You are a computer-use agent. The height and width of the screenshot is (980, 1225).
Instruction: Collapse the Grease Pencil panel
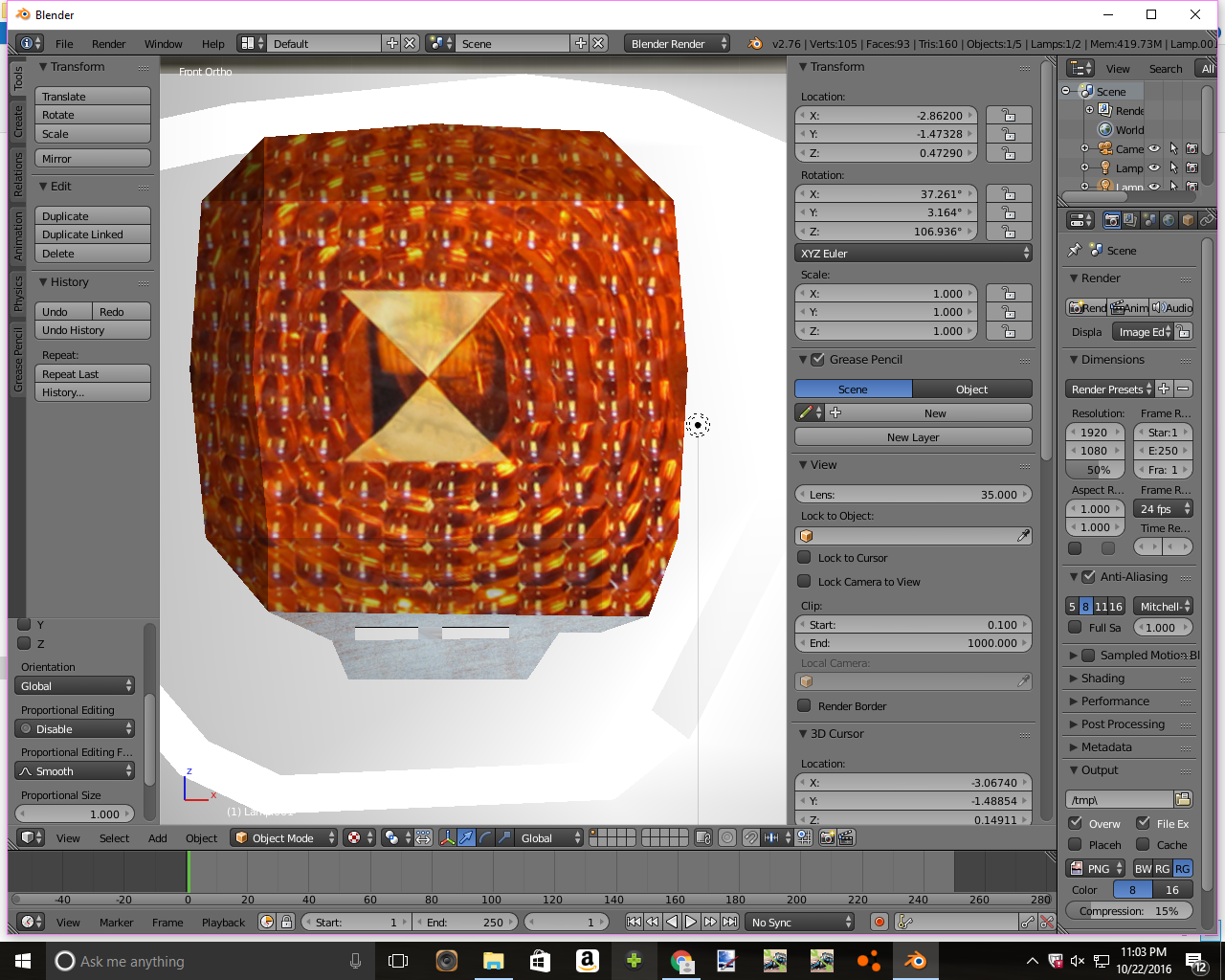(x=803, y=360)
